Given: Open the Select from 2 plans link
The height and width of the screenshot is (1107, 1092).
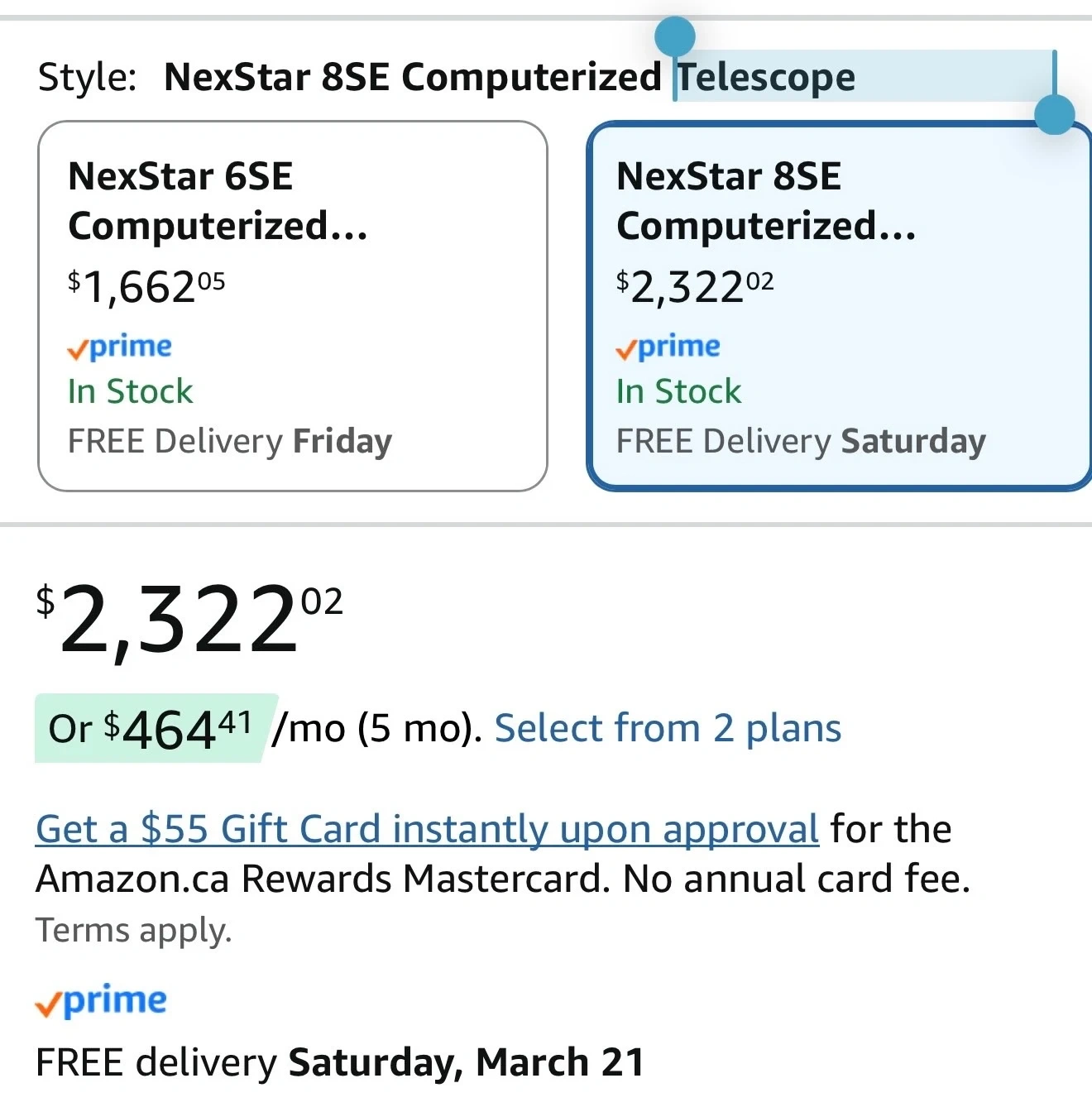Looking at the screenshot, I should click(668, 729).
